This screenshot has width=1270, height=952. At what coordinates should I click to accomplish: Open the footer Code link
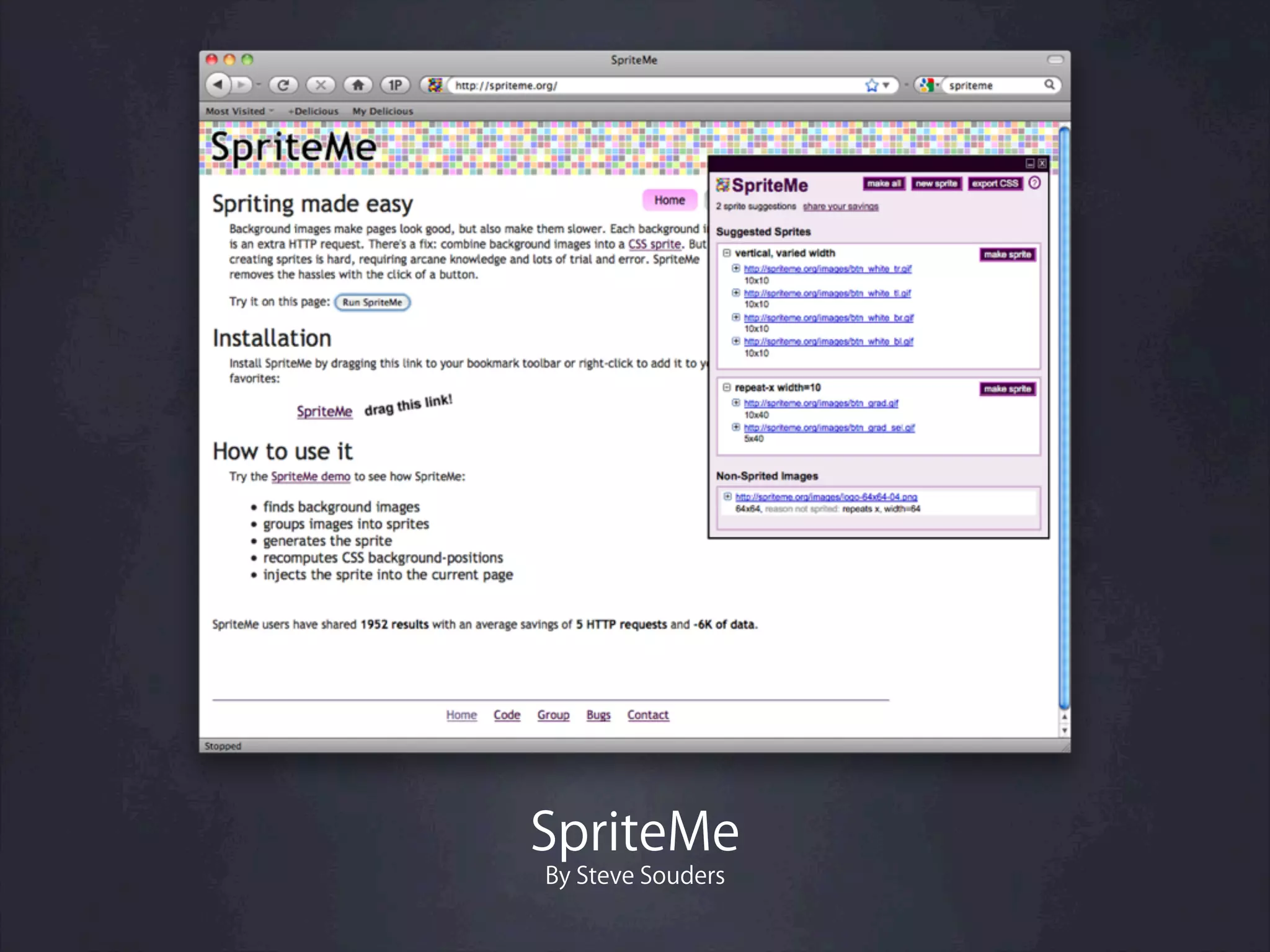507,715
